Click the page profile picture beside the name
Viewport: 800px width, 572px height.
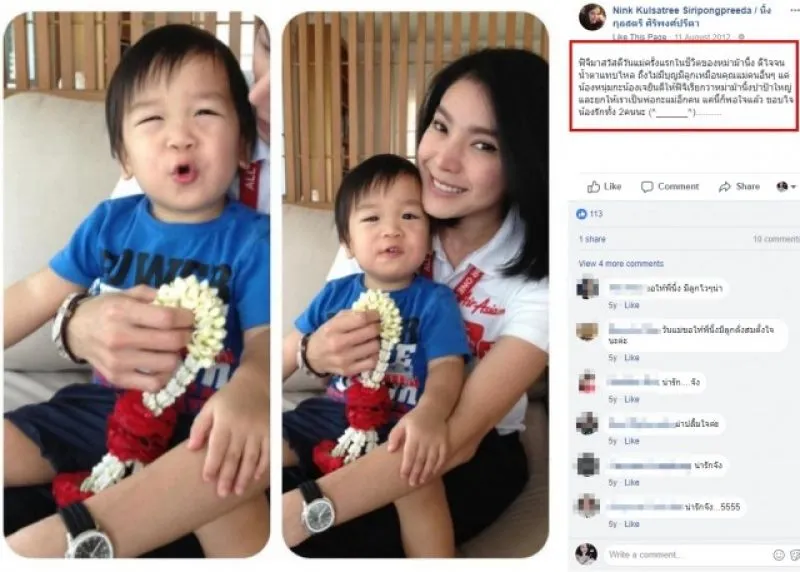click(x=592, y=16)
